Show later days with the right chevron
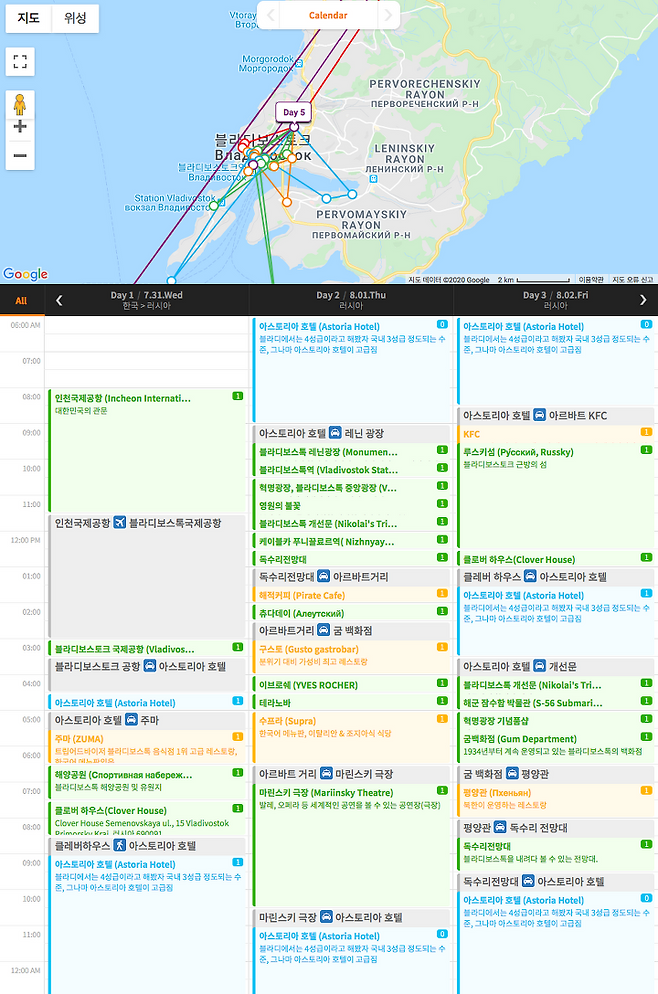Screen dimensions: 658x994 click(642, 300)
